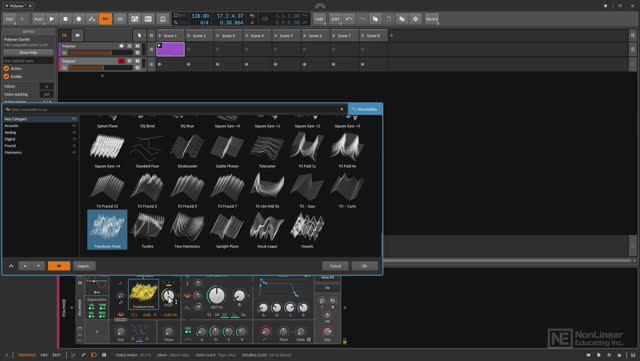
Task: Solo the second Polymer track
Action: coord(130,61)
